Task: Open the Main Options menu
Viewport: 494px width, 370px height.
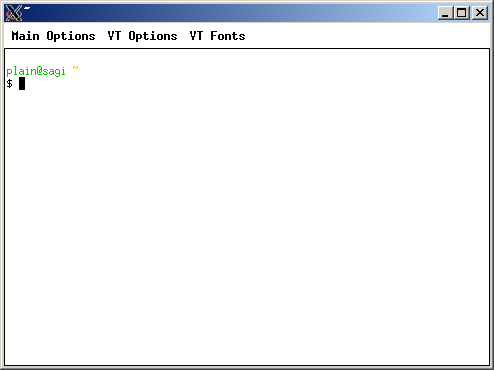Action: pos(53,36)
